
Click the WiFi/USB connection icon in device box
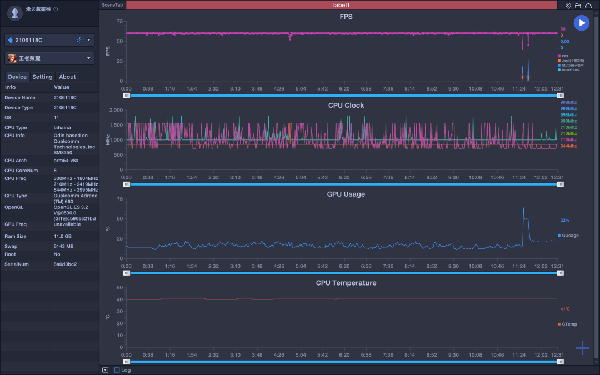pyautogui.click(x=79, y=40)
